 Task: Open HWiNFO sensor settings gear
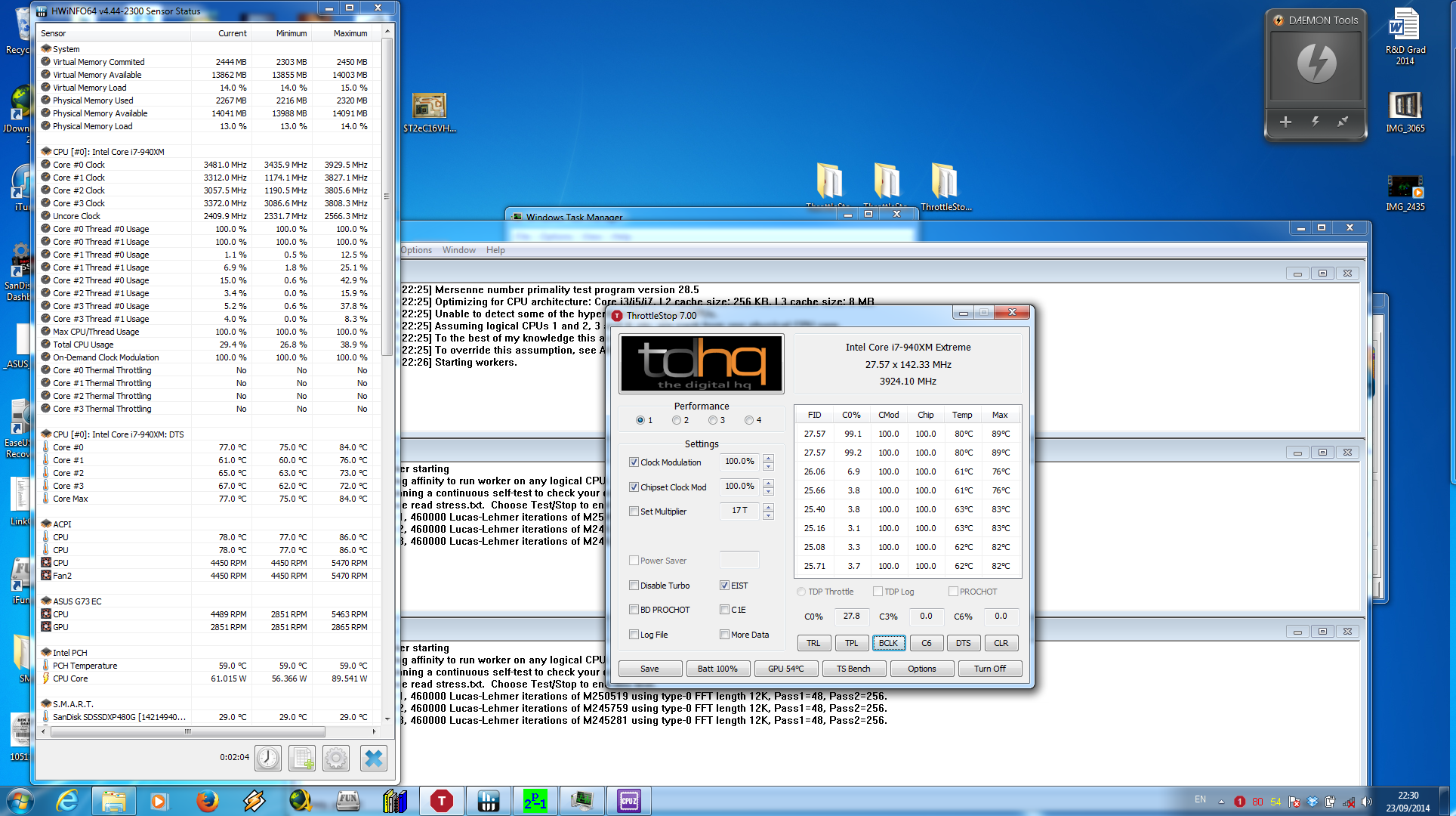(336, 758)
